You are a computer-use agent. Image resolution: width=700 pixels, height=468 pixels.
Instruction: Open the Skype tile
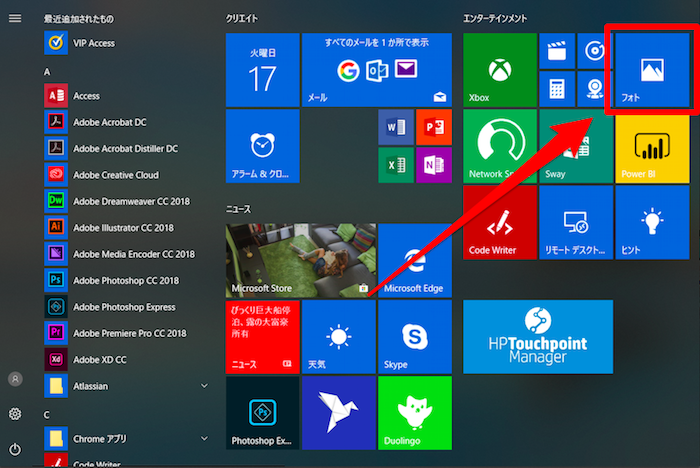point(415,337)
